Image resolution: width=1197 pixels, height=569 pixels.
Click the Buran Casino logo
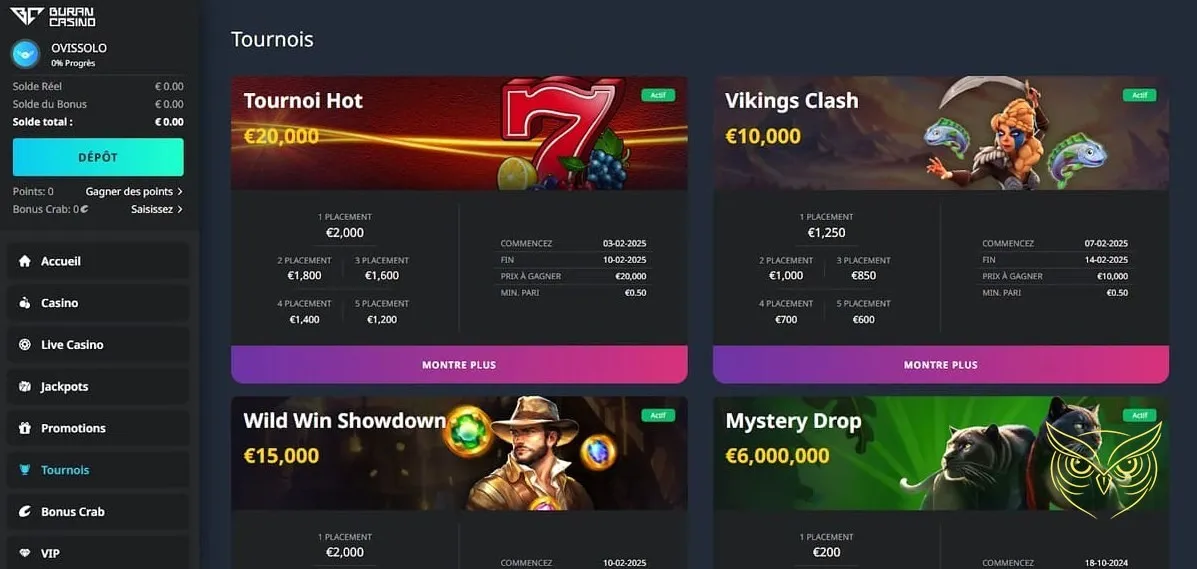coord(53,17)
